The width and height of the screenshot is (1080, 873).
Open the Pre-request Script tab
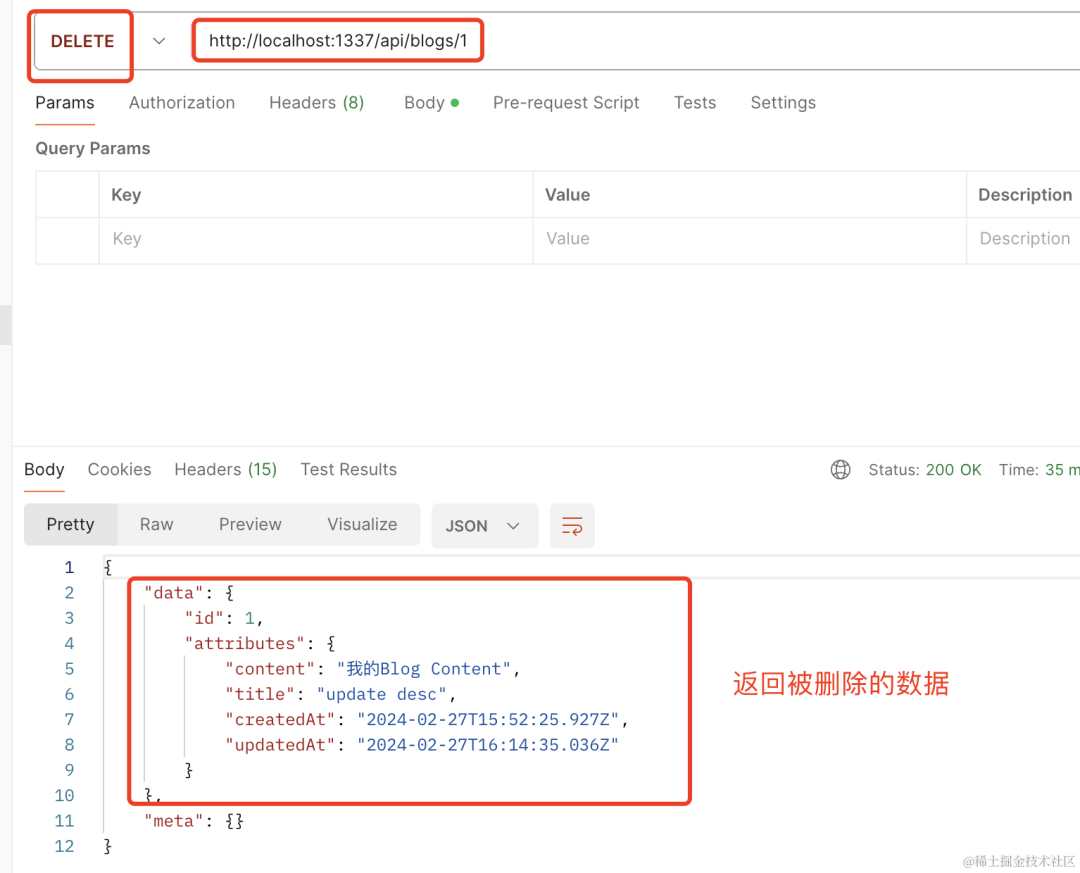(565, 103)
